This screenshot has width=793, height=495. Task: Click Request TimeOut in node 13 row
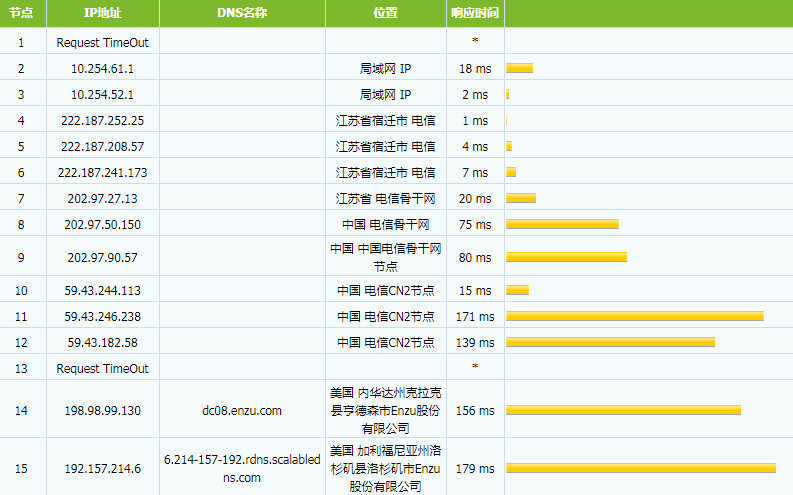[x=103, y=369]
